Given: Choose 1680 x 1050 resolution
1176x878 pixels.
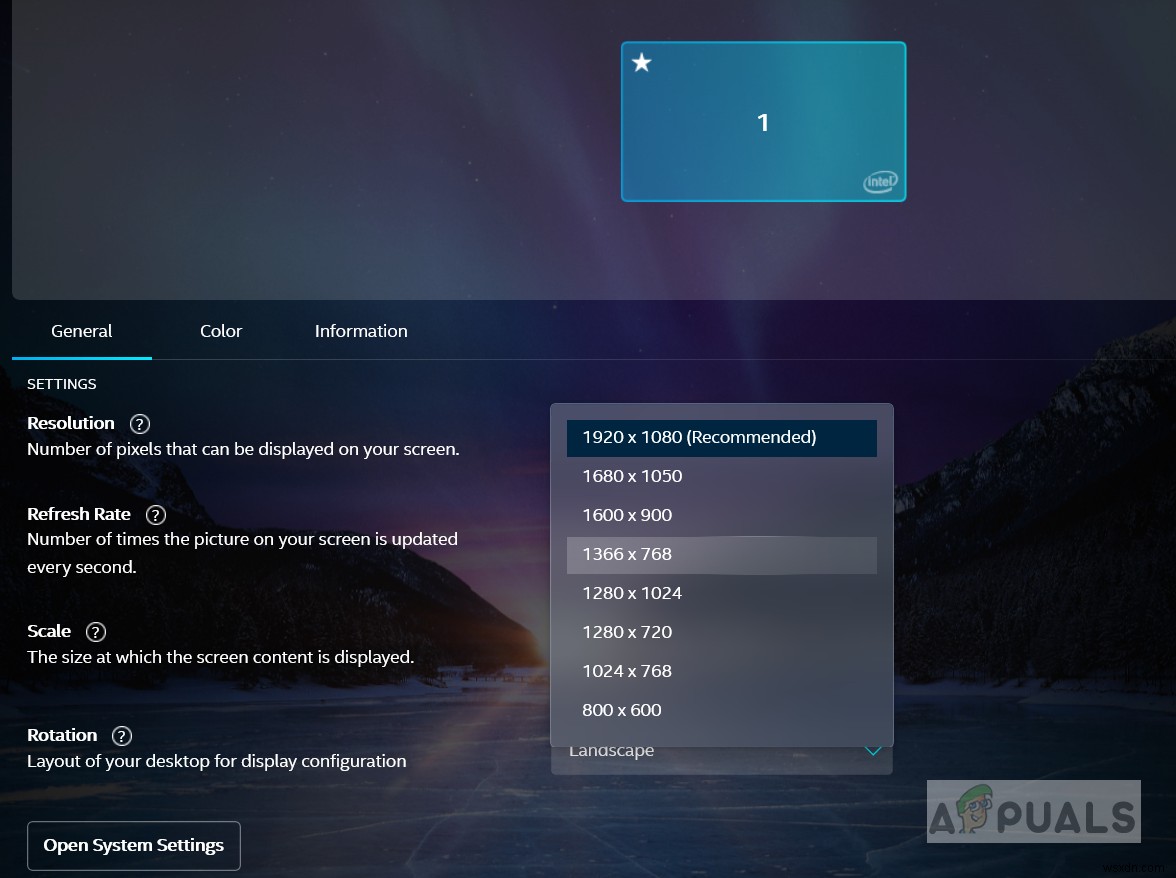Looking at the screenshot, I should point(722,477).
